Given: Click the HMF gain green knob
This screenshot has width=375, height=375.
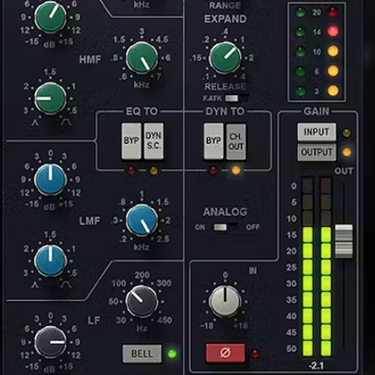Looking at the screenshot, I should (x=51, y=17).
